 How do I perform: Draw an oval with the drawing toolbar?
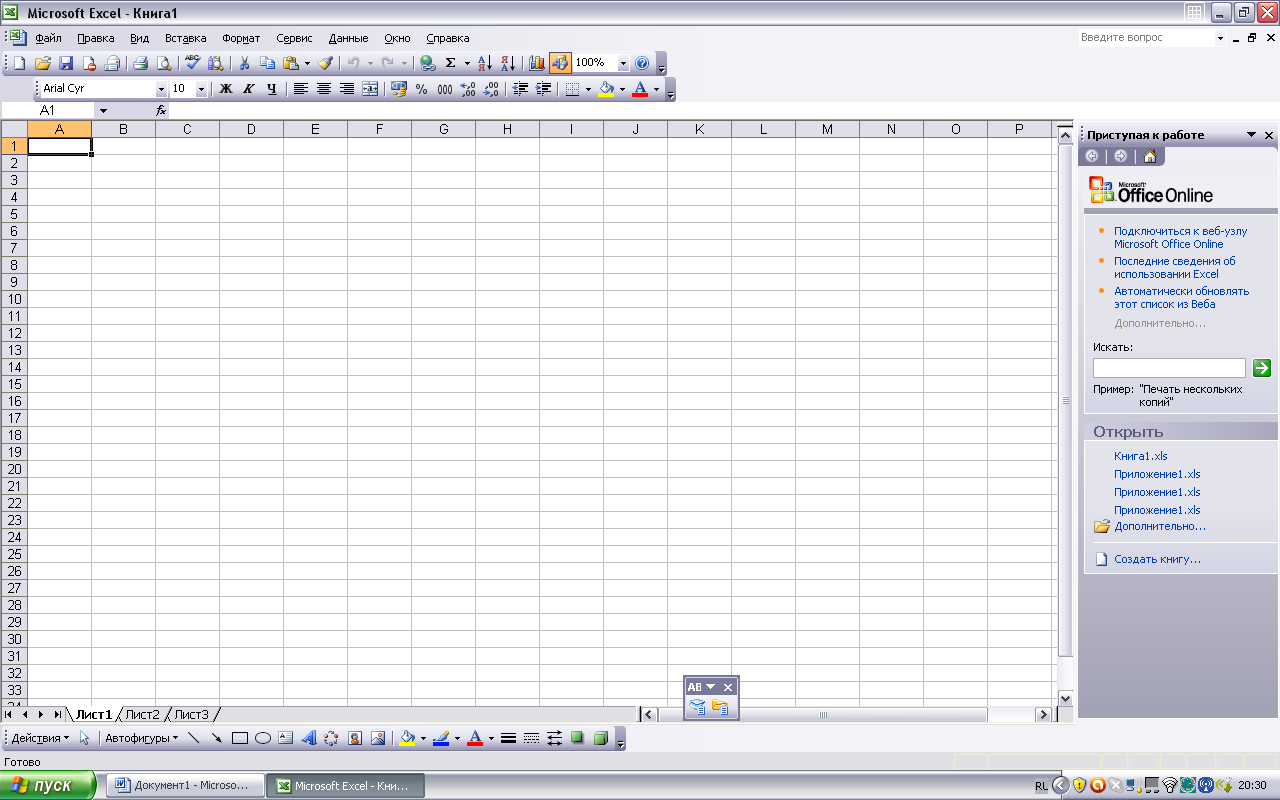[x=263, y=738]
